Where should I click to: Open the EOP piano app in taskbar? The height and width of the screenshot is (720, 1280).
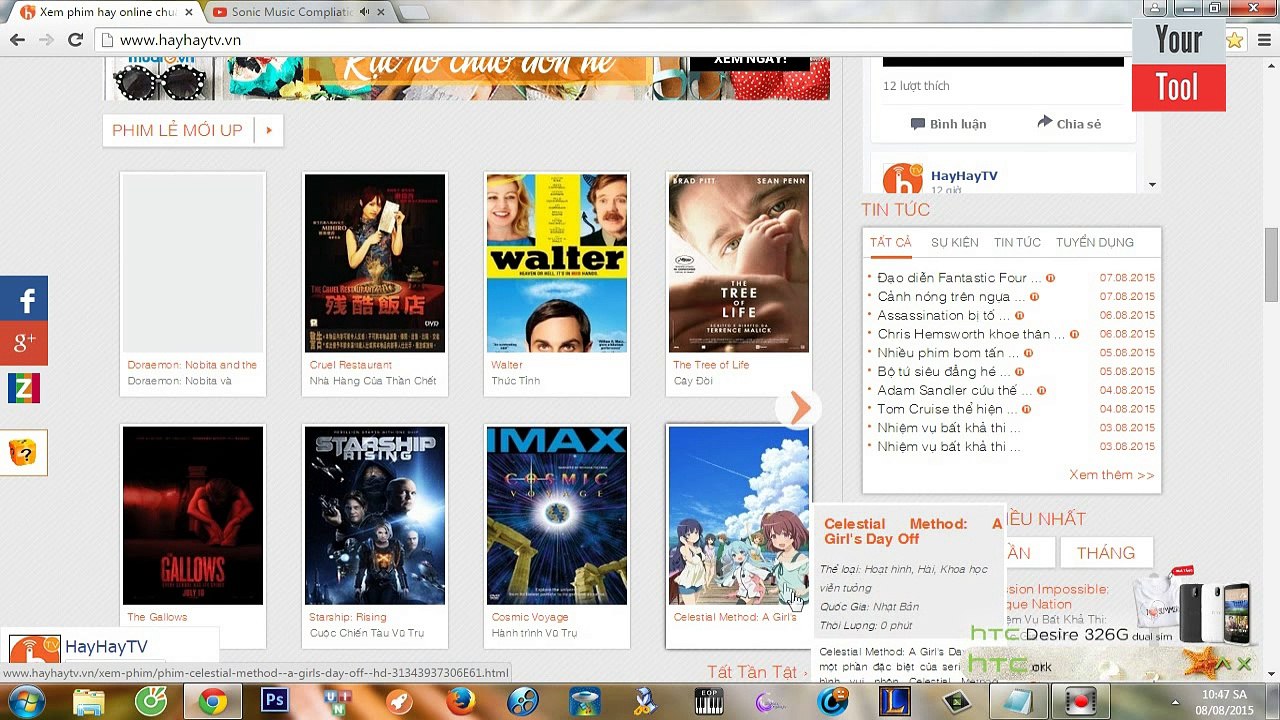[x=709, y=701]
